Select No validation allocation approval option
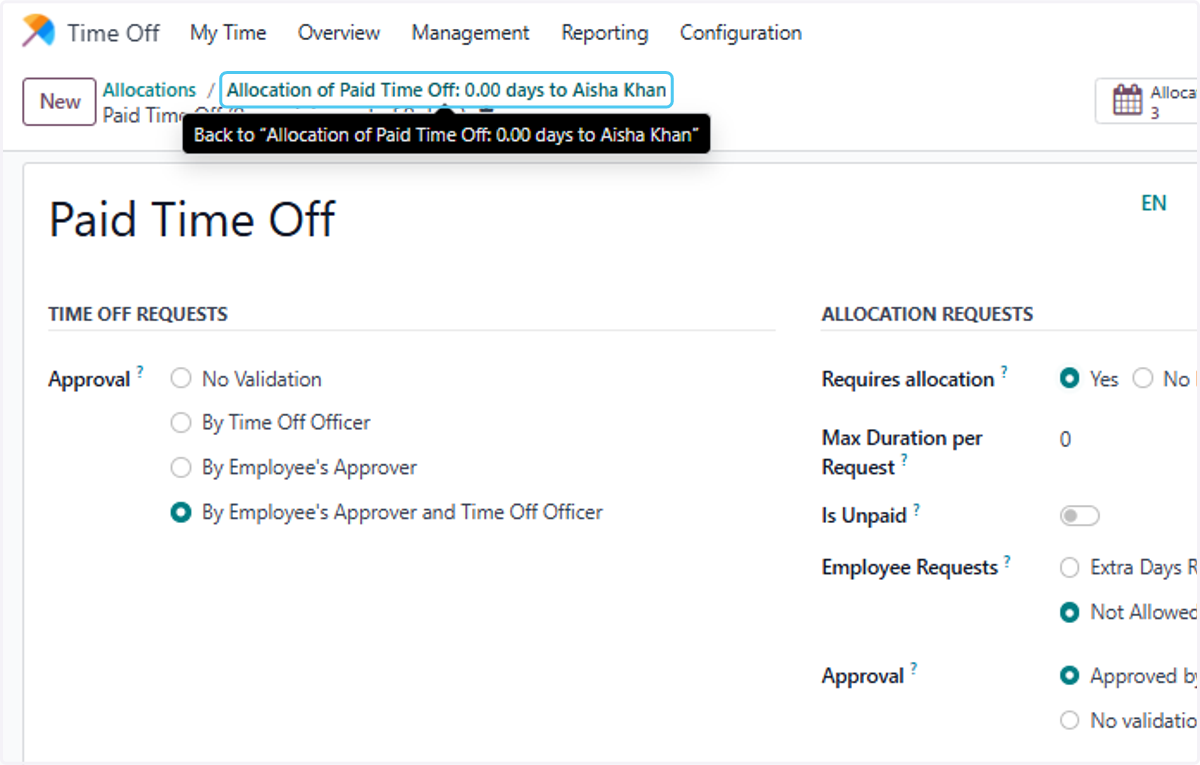This screenshot has height=765, width=1200. pos(1070,720)
